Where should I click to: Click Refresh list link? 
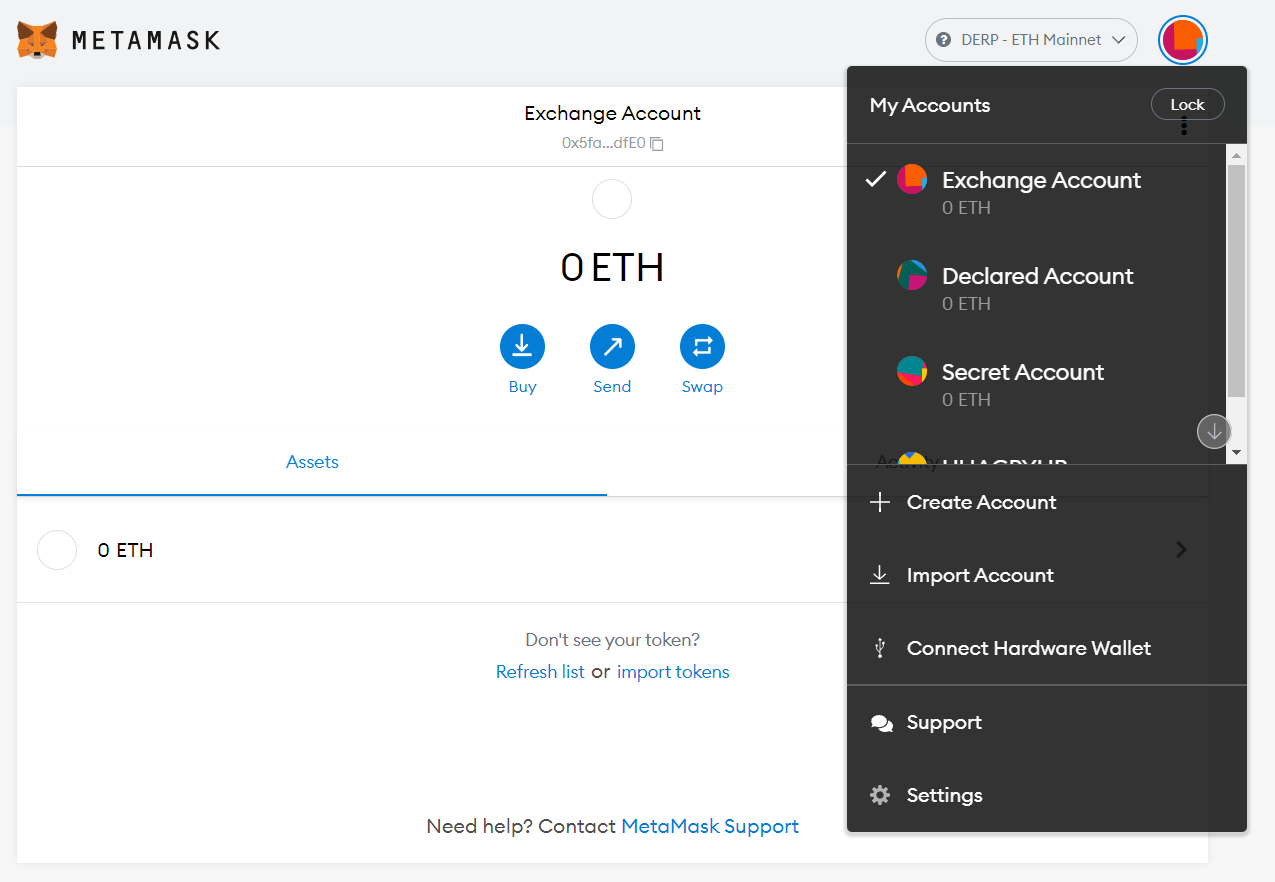coord(540,672)
